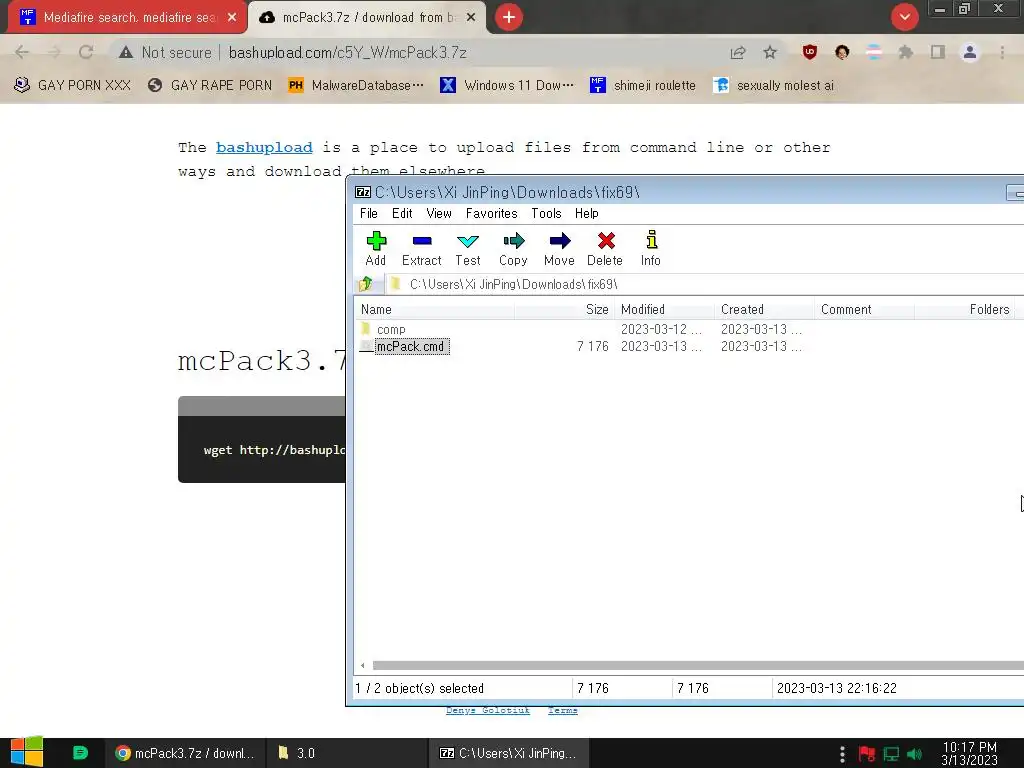Open the Windows 11 Dow... bookmark
The image size is (1024, 768).
507,86
